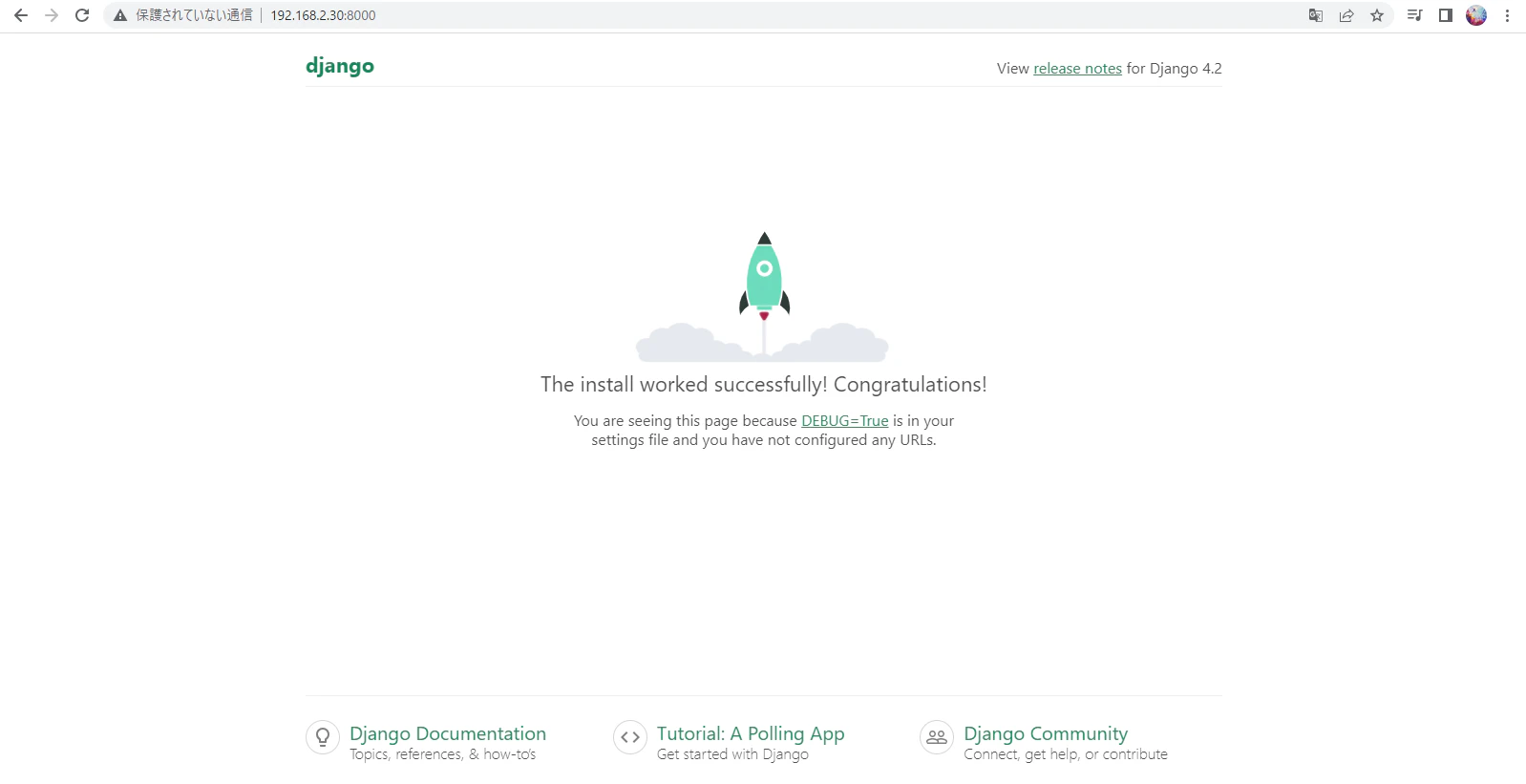1526x784 pixels.
Task: Click the code brackets tutorial icon
Action: pos(630,737)
